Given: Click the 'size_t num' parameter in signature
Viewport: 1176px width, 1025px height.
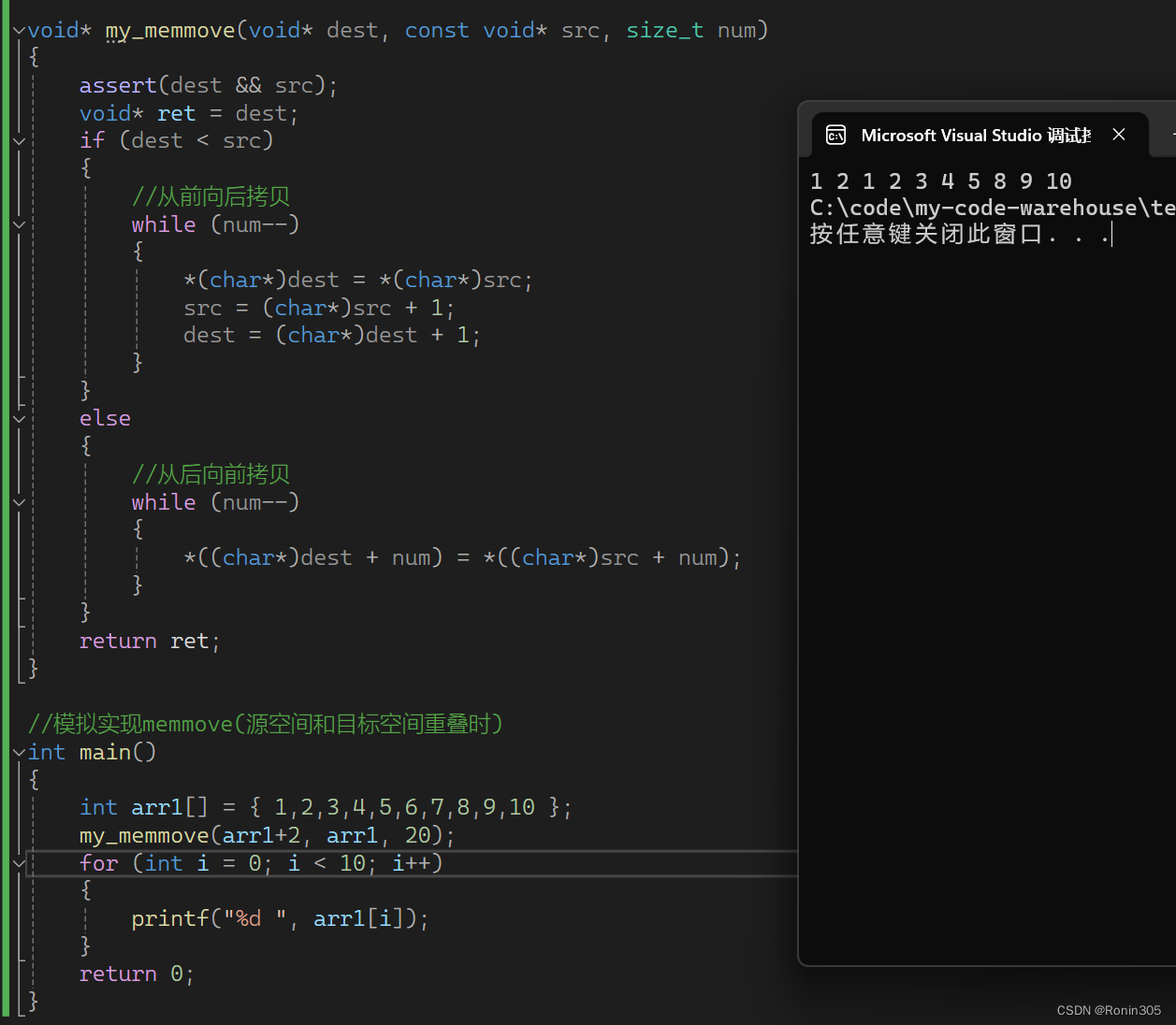Looking at the screenshot, I should click(690, 31).
